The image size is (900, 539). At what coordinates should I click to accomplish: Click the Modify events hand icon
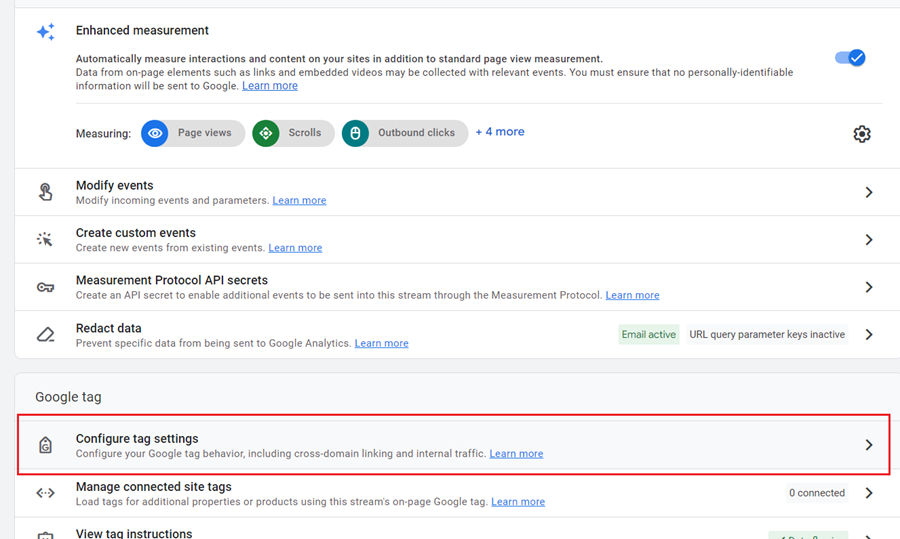click(x=45, y=192)
